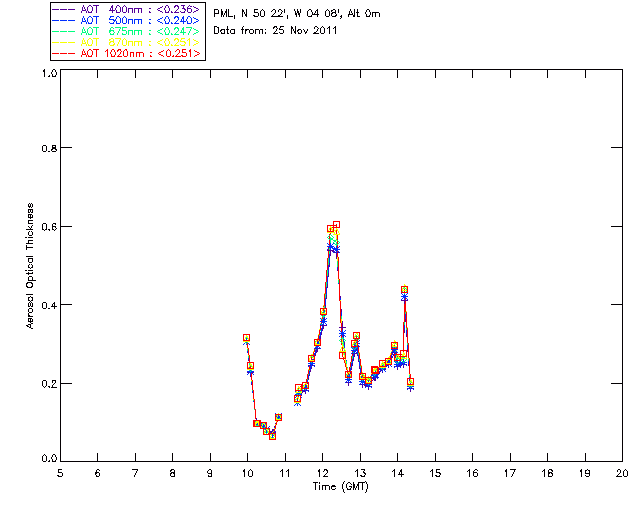Click legend entry AOT 675nm <0.247>

click(x=127, y=31)
